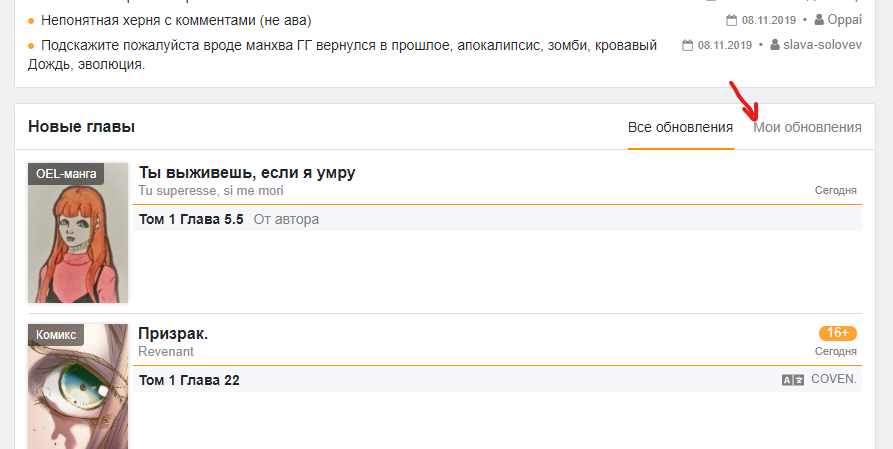Click the 16+ age rating badge
Viewport: 893px width, 449px height.
tap(838, 333)
